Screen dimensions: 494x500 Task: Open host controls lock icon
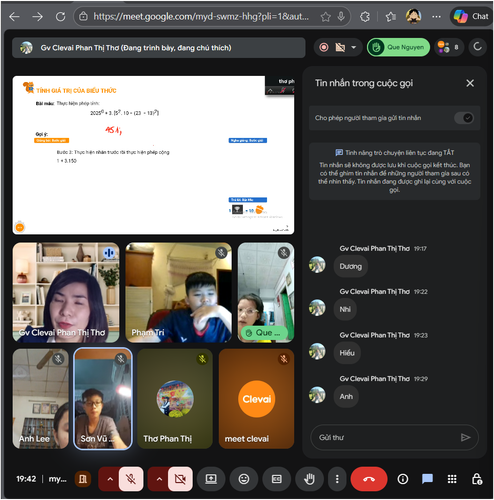click(x=477, y=479)
